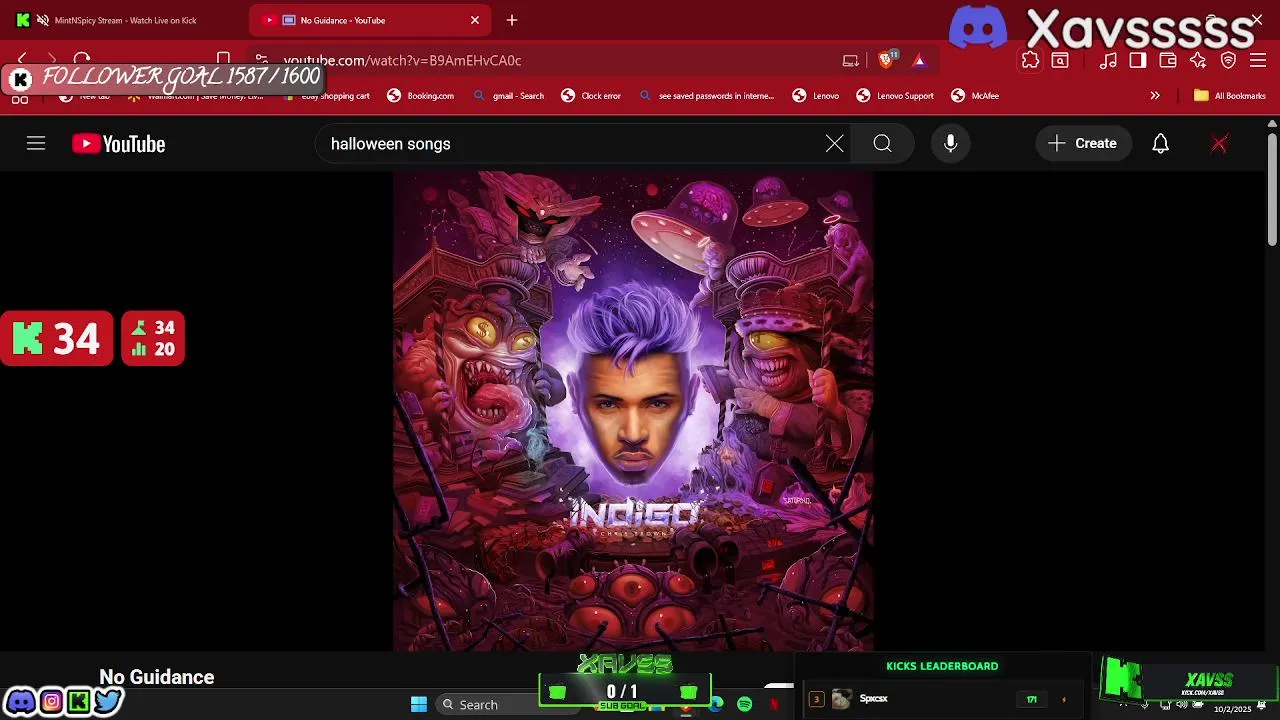Toggle the browser sidebar panel
1280x720 pixels.
(1138, 60)
